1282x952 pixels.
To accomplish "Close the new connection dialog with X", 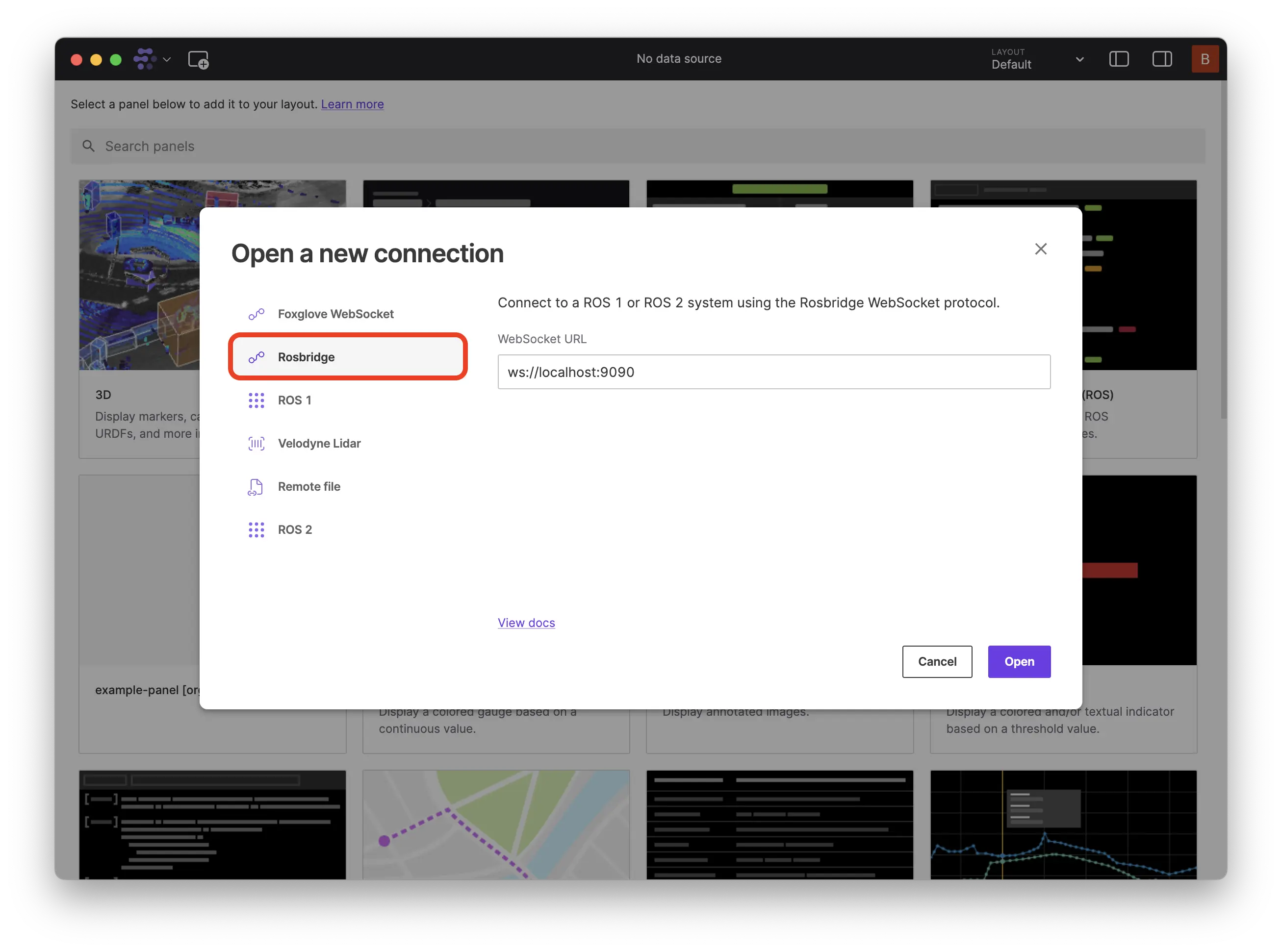I will (x=1040, y=249).
